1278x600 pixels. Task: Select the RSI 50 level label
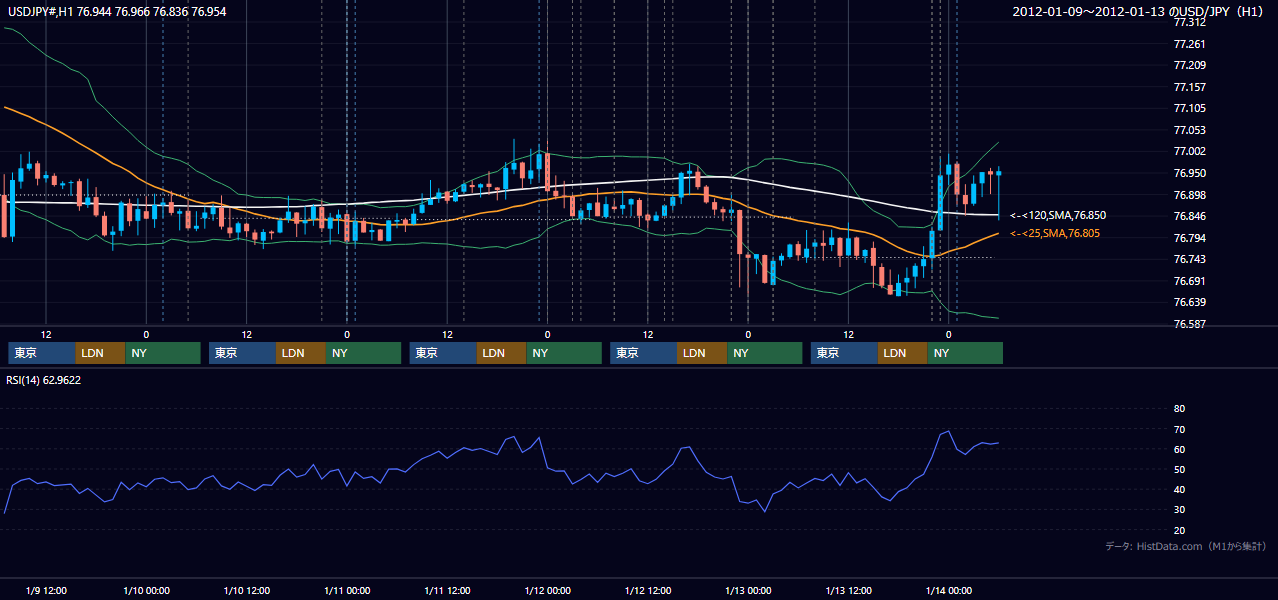[x=1179, y=469]
